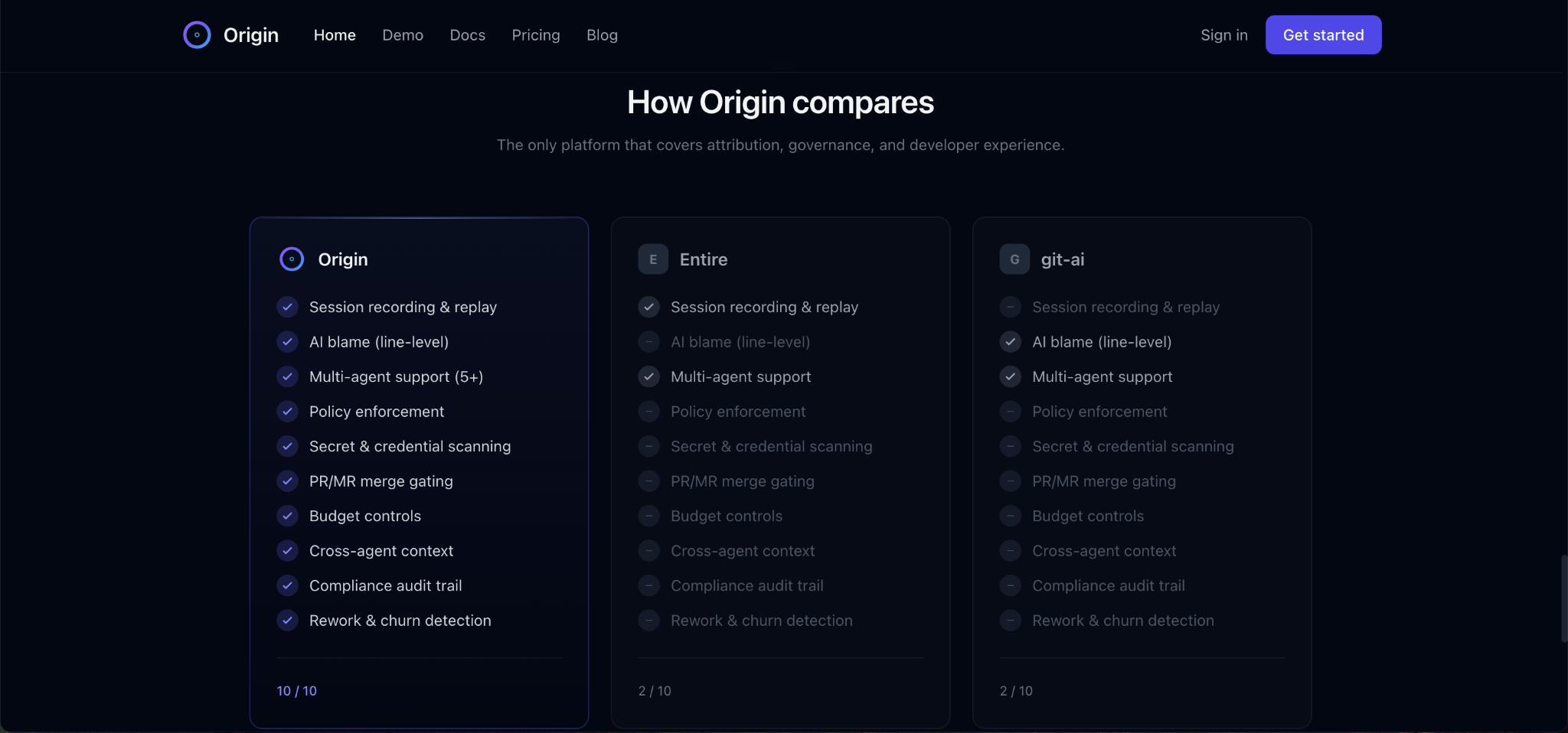Click the Entire card's E badge icon
The width and height of the screenshot is (1568, 733).
(x=653, y=259)
